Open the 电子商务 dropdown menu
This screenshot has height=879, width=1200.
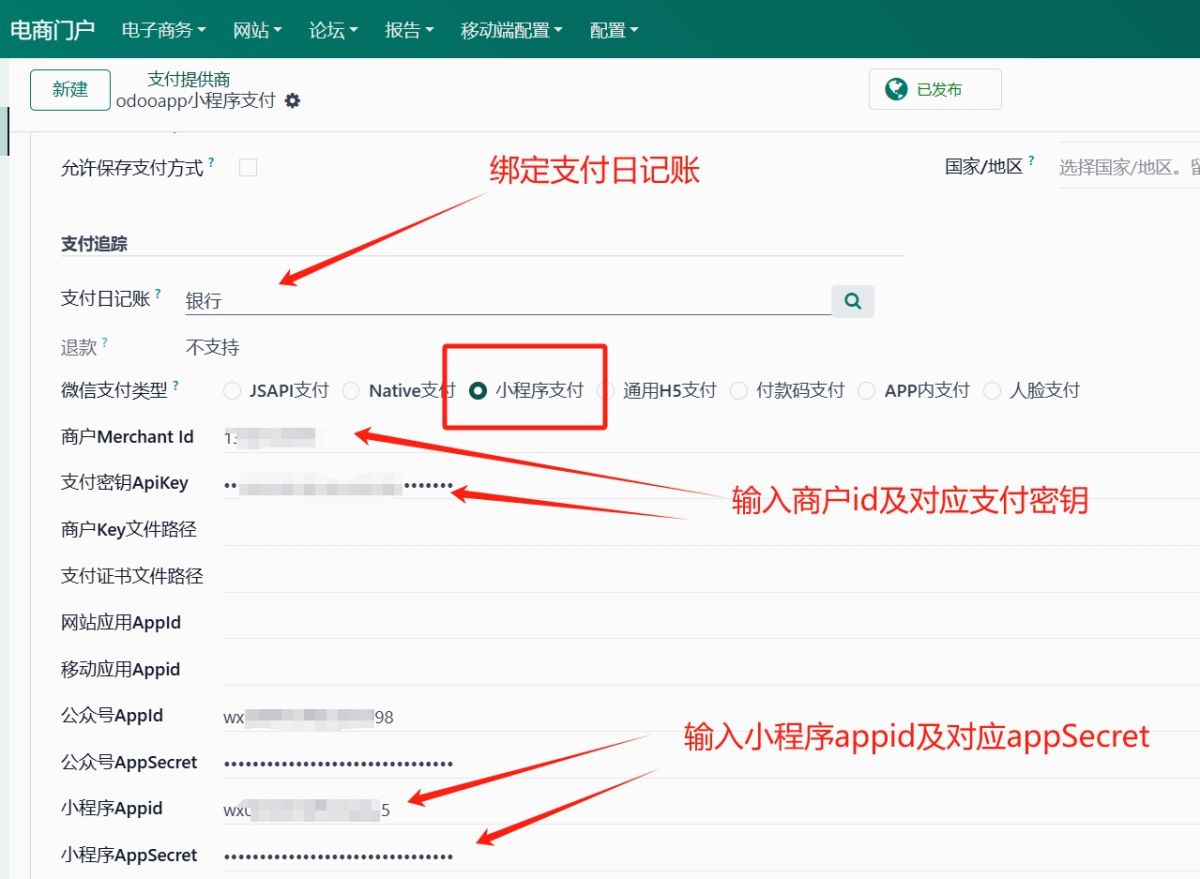click(163, 30)
